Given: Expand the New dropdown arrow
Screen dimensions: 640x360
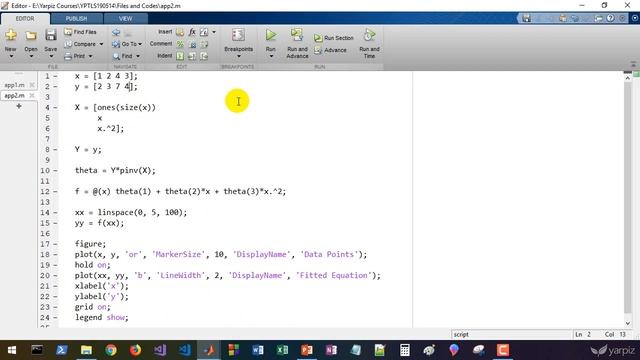Looking at the screenshot, I should point(11,56).
